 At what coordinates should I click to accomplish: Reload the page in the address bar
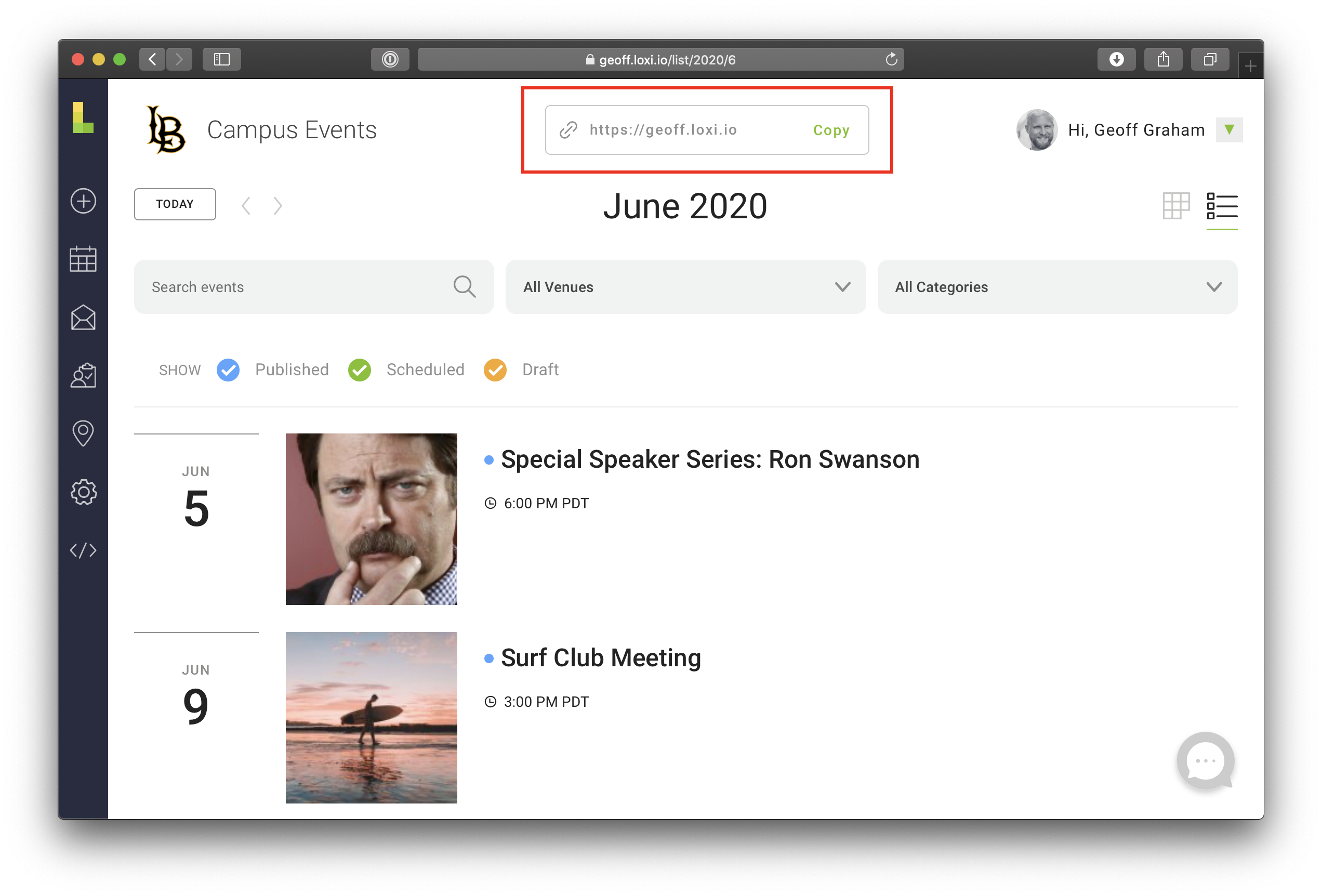coord(891,59)
